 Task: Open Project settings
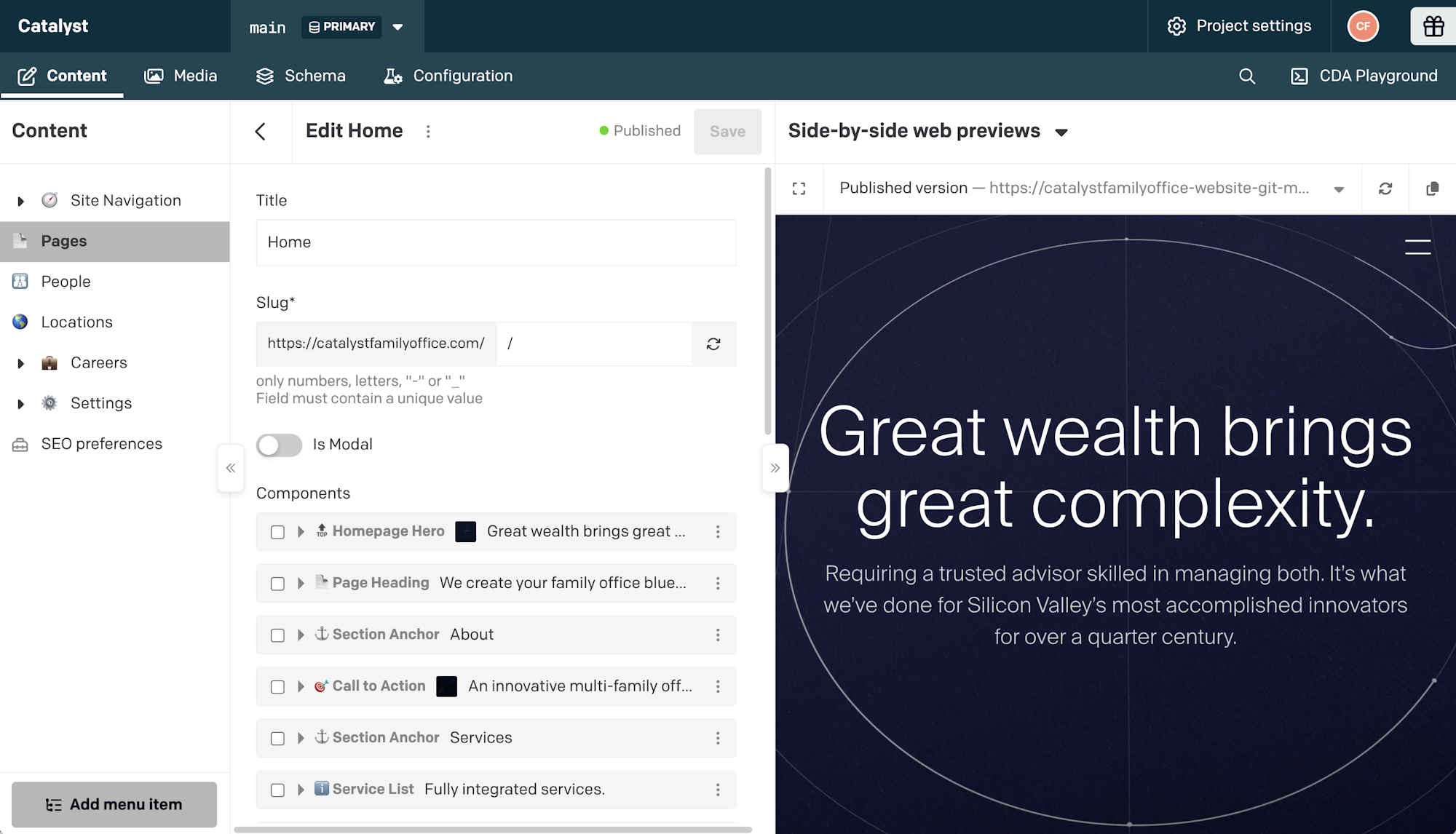pos(1239,26)
